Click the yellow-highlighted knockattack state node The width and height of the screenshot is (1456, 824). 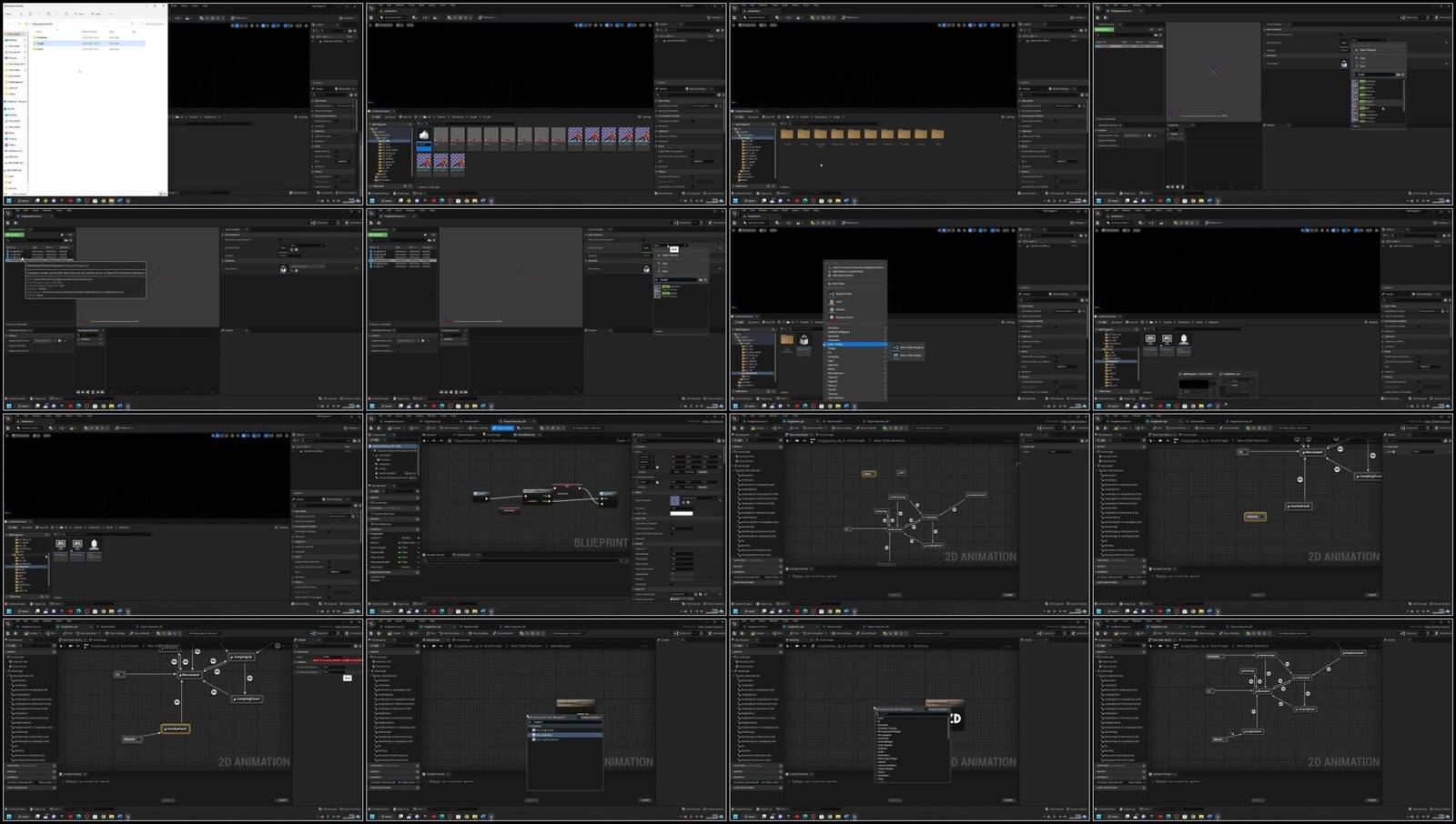coord(176,729)
